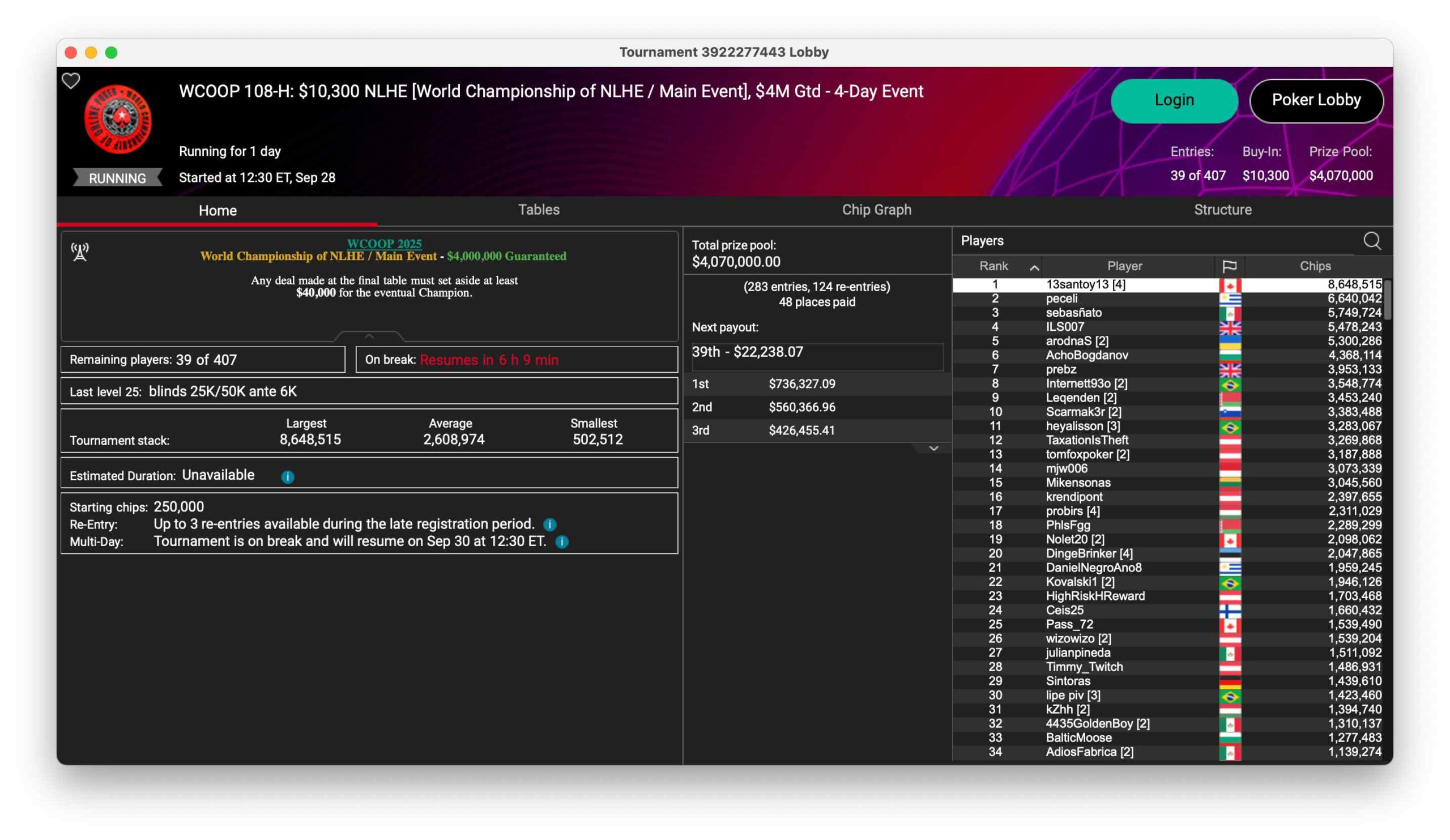Viewport: 1450px width, 840px height.
Task: Click the Poker Lobby button
Action: 1316,100
